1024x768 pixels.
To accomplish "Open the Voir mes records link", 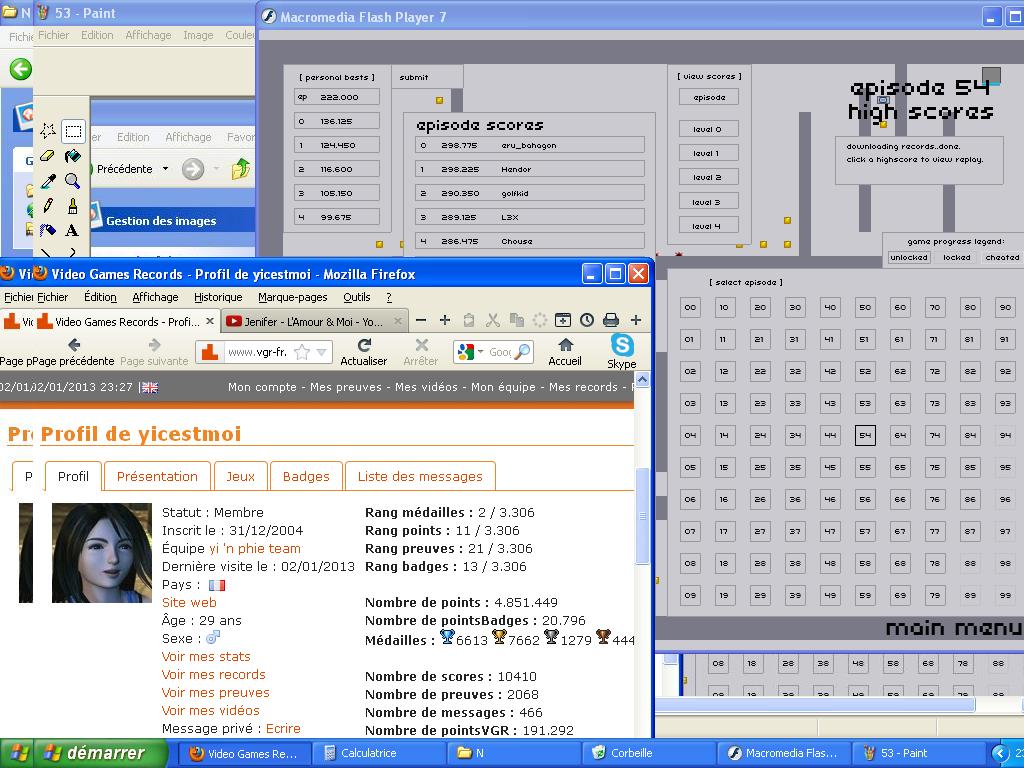I will pos(214,674).
